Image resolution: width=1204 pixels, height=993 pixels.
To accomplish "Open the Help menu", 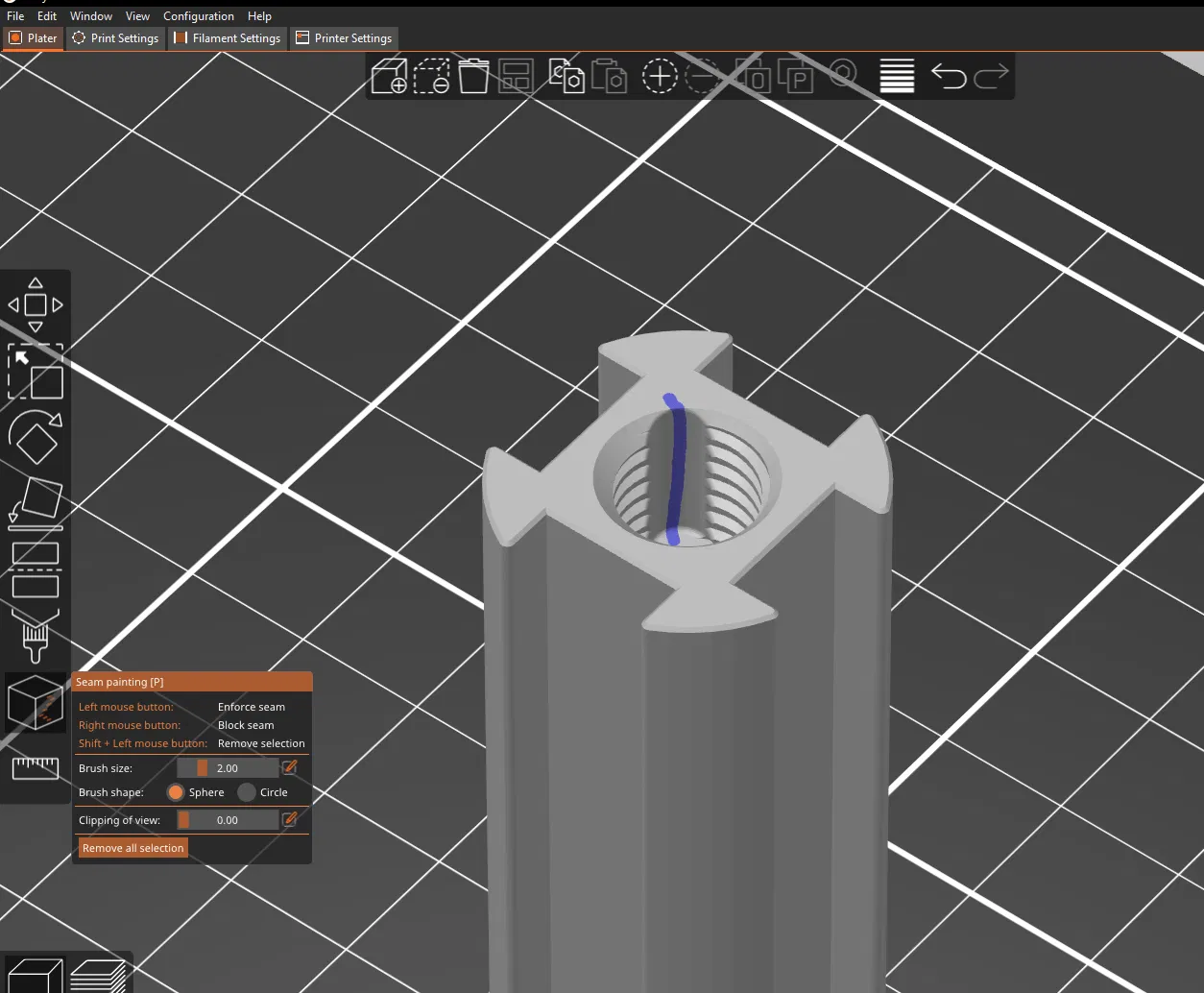I will click(x=259, y=16).
